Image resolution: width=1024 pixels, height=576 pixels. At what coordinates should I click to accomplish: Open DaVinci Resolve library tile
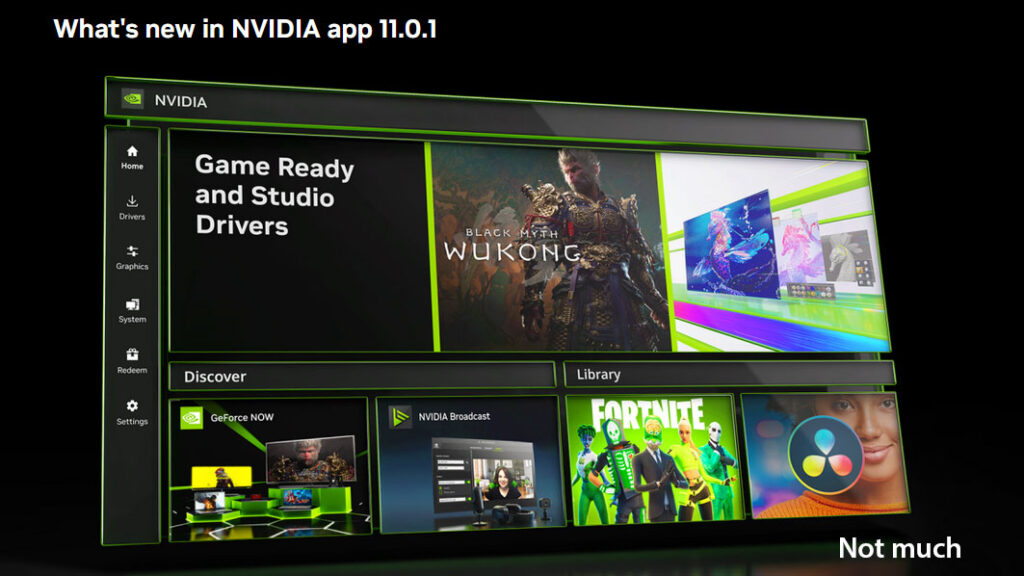point(825,455)
